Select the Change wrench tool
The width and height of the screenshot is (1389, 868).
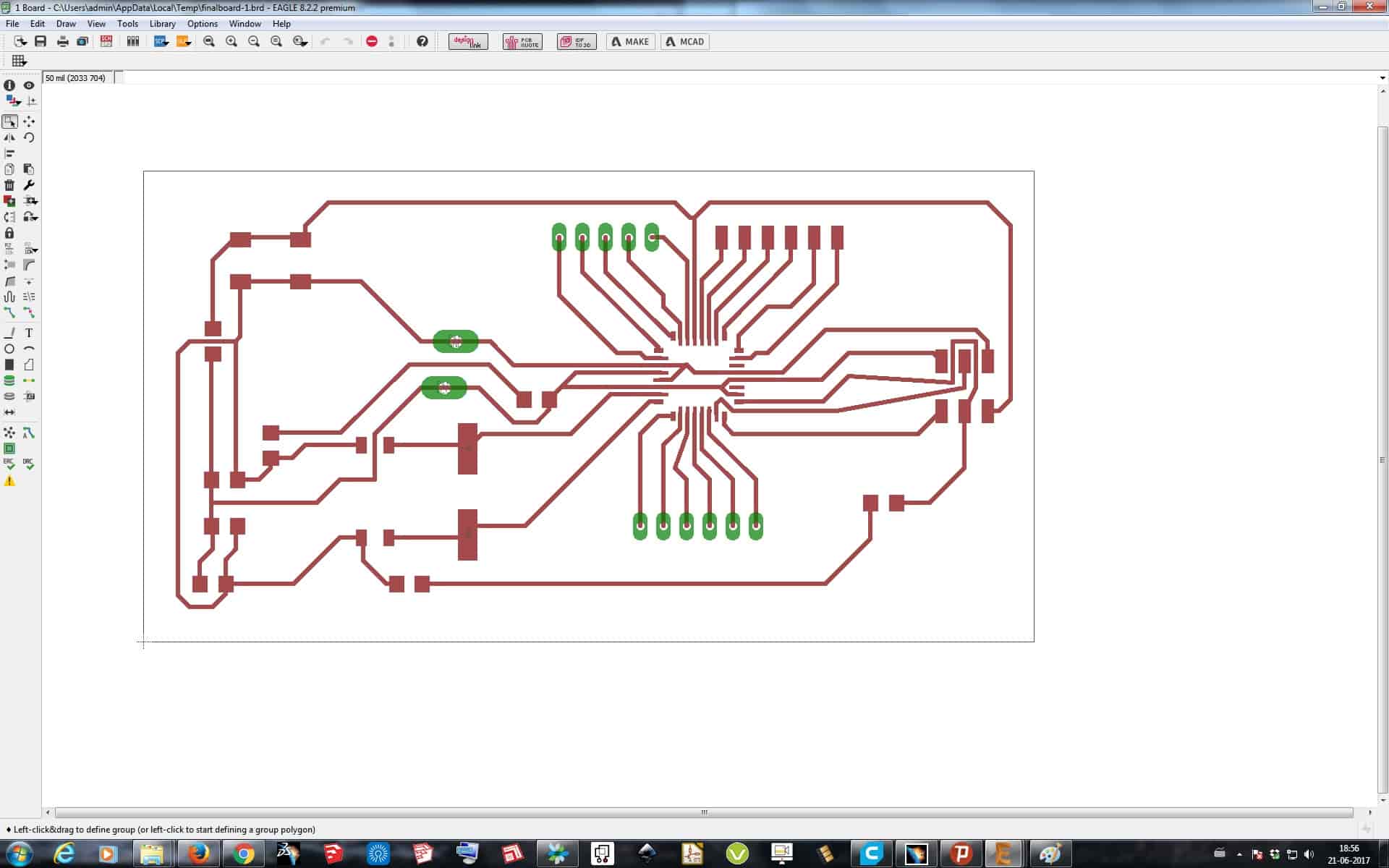tap(29, 185)
